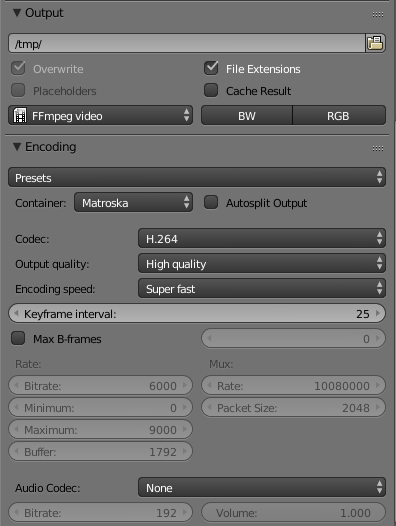Increase Keyframe interval with right arrow

pos(378,313)
